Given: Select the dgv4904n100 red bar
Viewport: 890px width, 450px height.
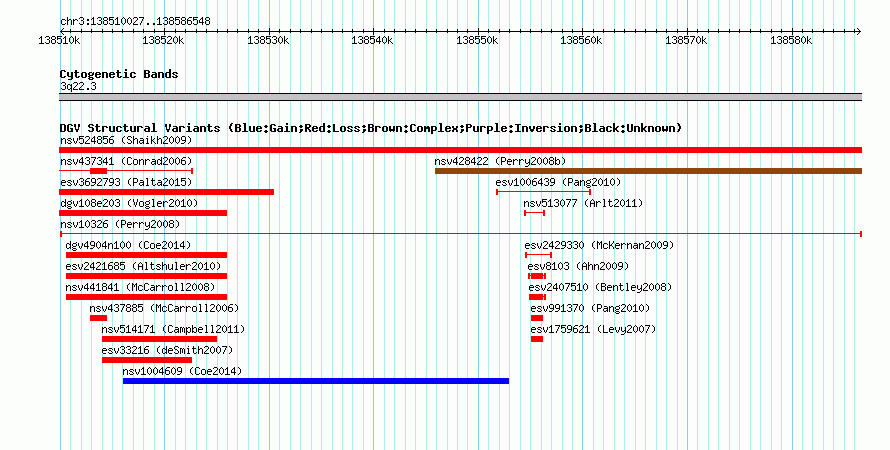Looking at the screenshot, I should [146, 255].
